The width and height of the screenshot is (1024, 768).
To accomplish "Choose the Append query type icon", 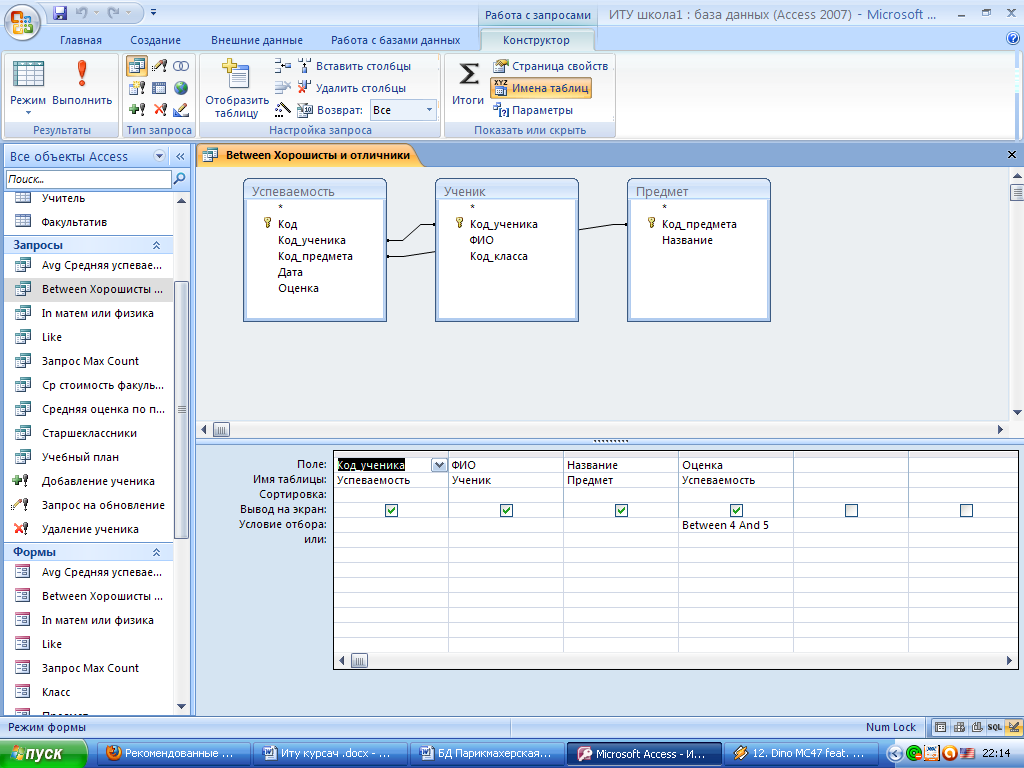I will tap(137, 109).
